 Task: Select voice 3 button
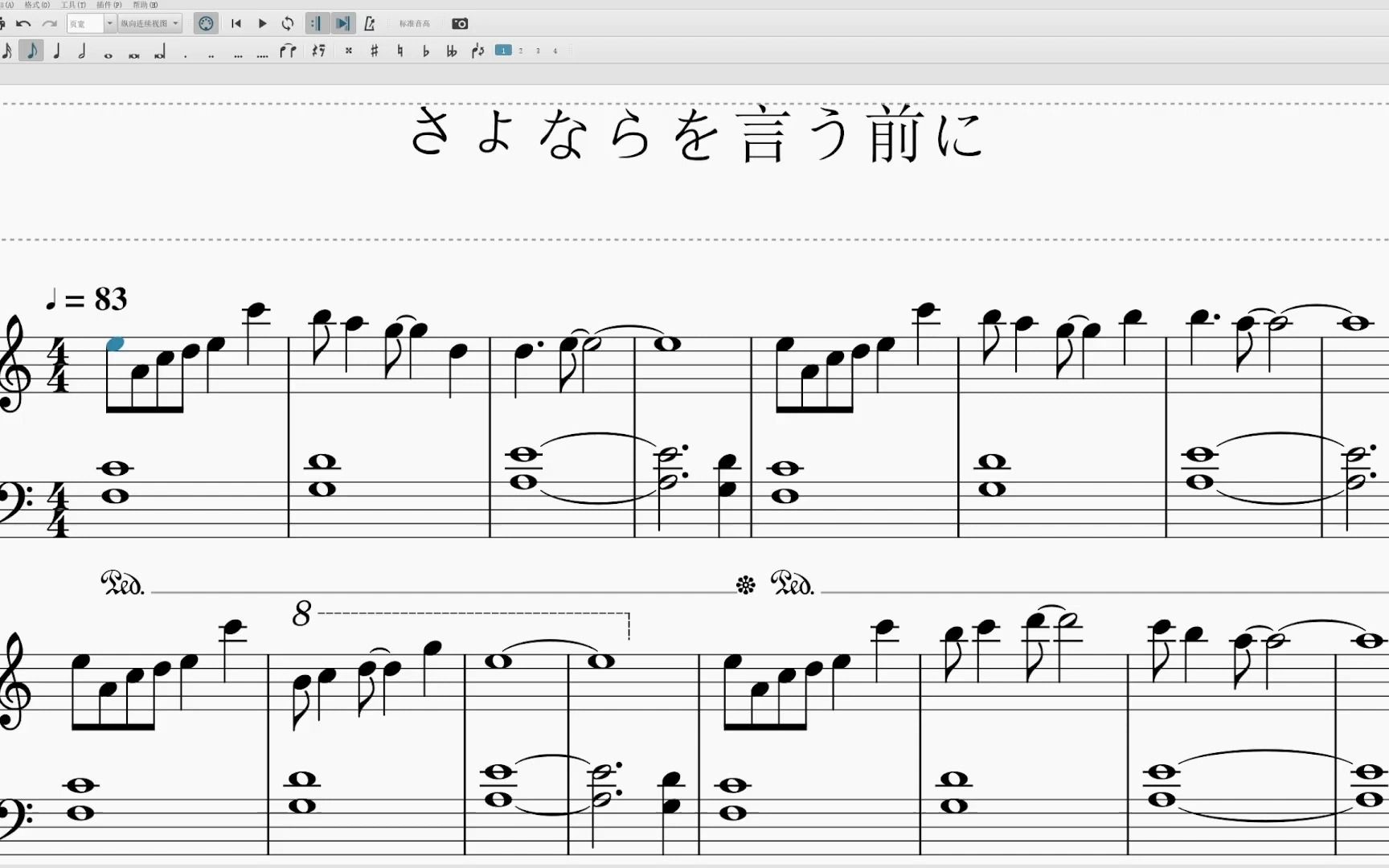pos(538,51)
